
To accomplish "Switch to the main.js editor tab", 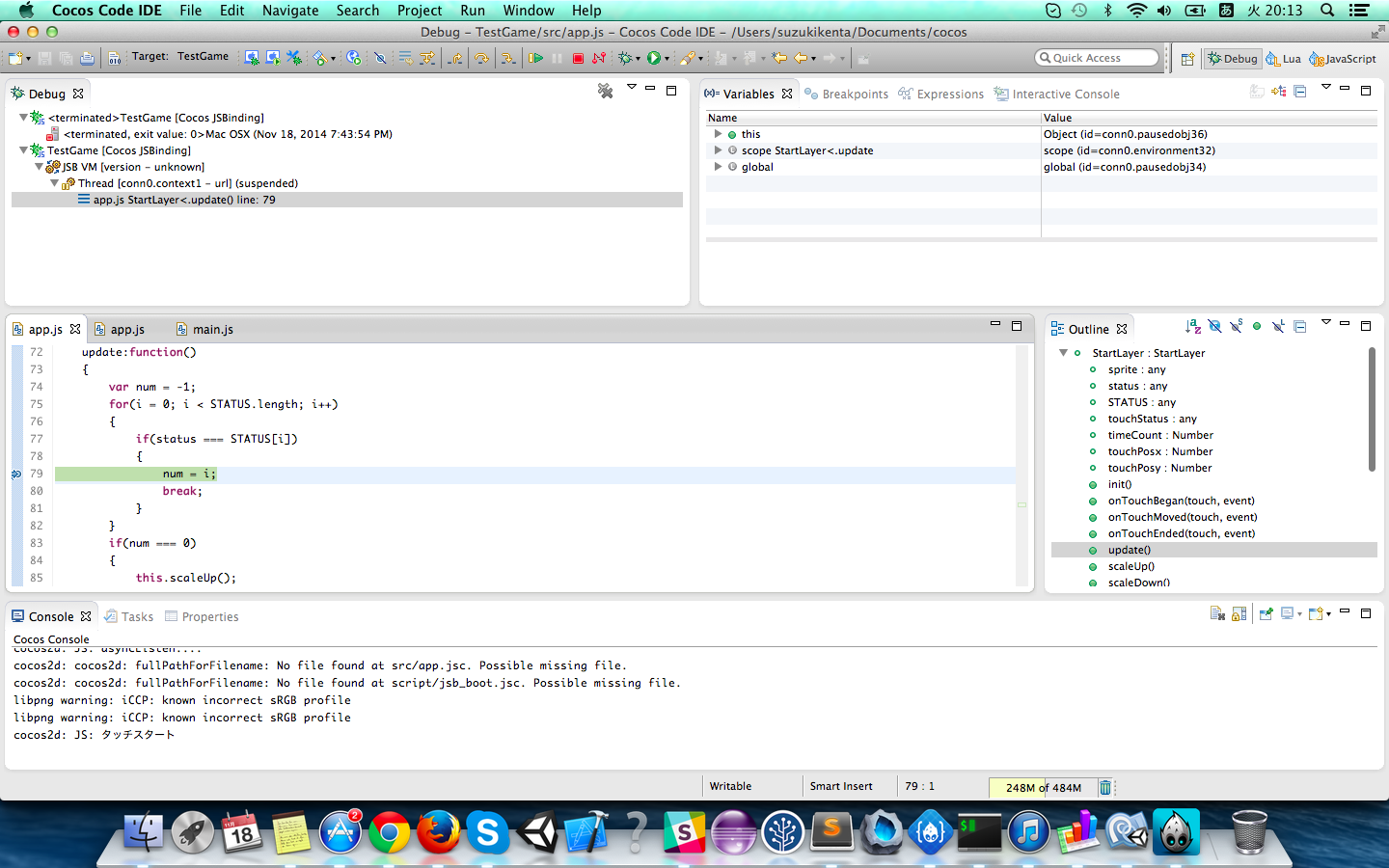I will (x=204, y=329).
